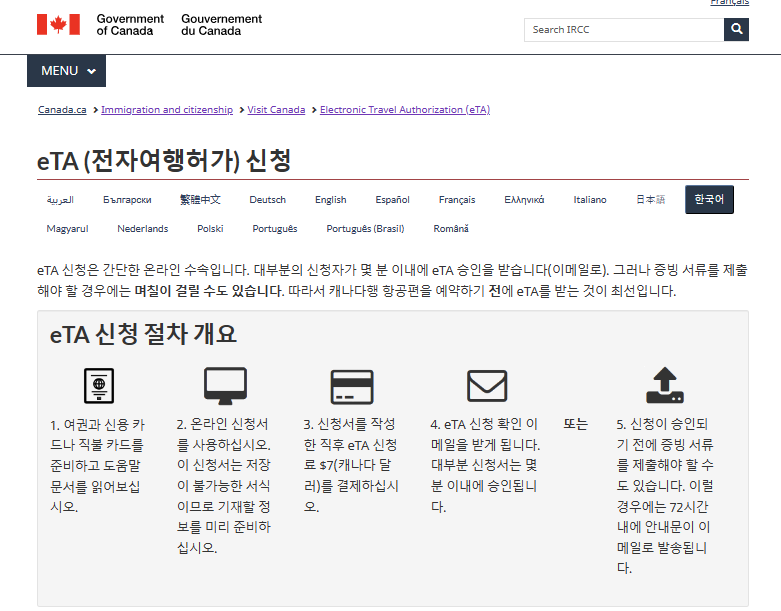
Task: Select the Nederlands language tab
Action: [x=143, y=229]
